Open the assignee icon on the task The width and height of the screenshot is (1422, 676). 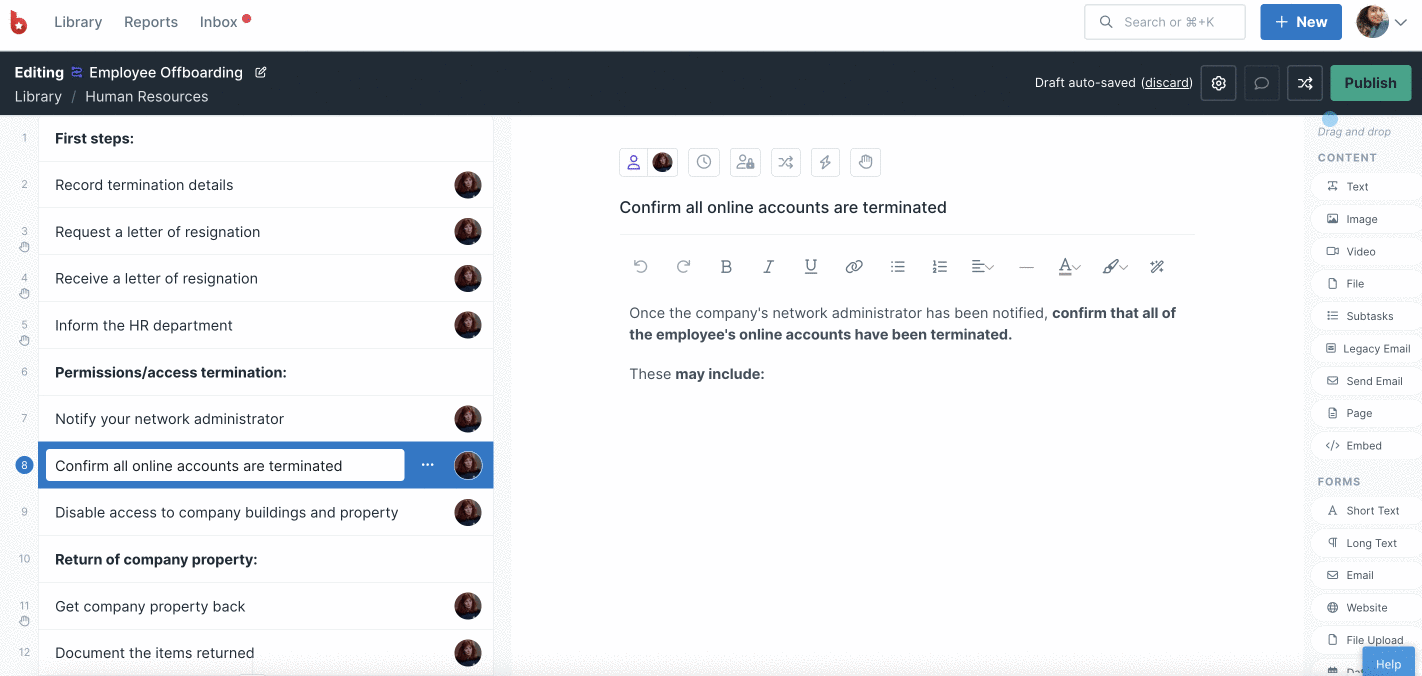633,162
